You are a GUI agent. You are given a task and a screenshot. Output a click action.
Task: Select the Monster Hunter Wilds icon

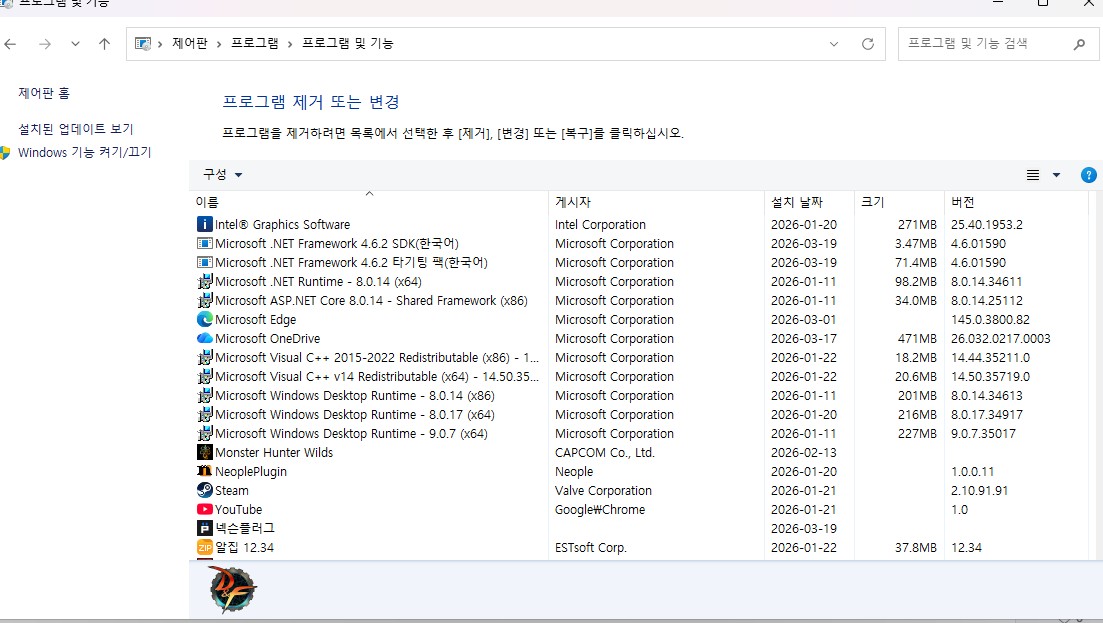[205, 453]
